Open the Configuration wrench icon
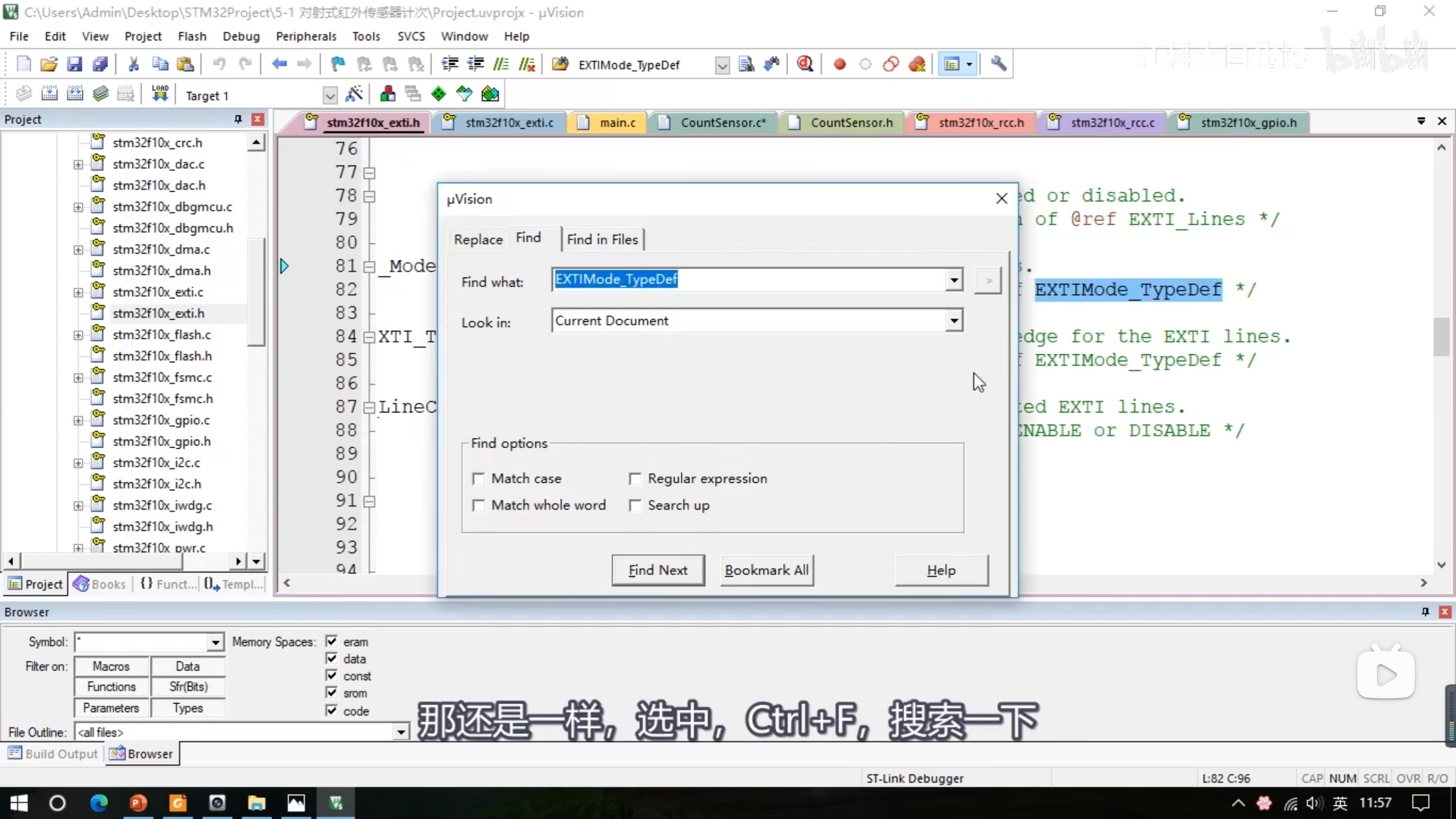 pos(998,64)
